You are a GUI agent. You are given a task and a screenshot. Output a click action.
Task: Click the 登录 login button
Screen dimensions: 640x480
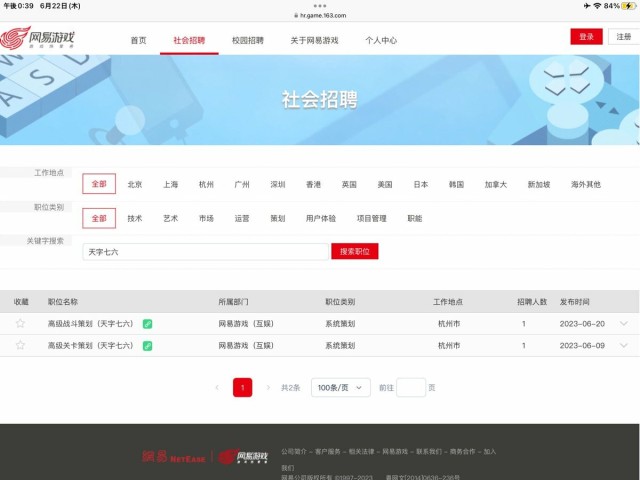coord(587,37)
